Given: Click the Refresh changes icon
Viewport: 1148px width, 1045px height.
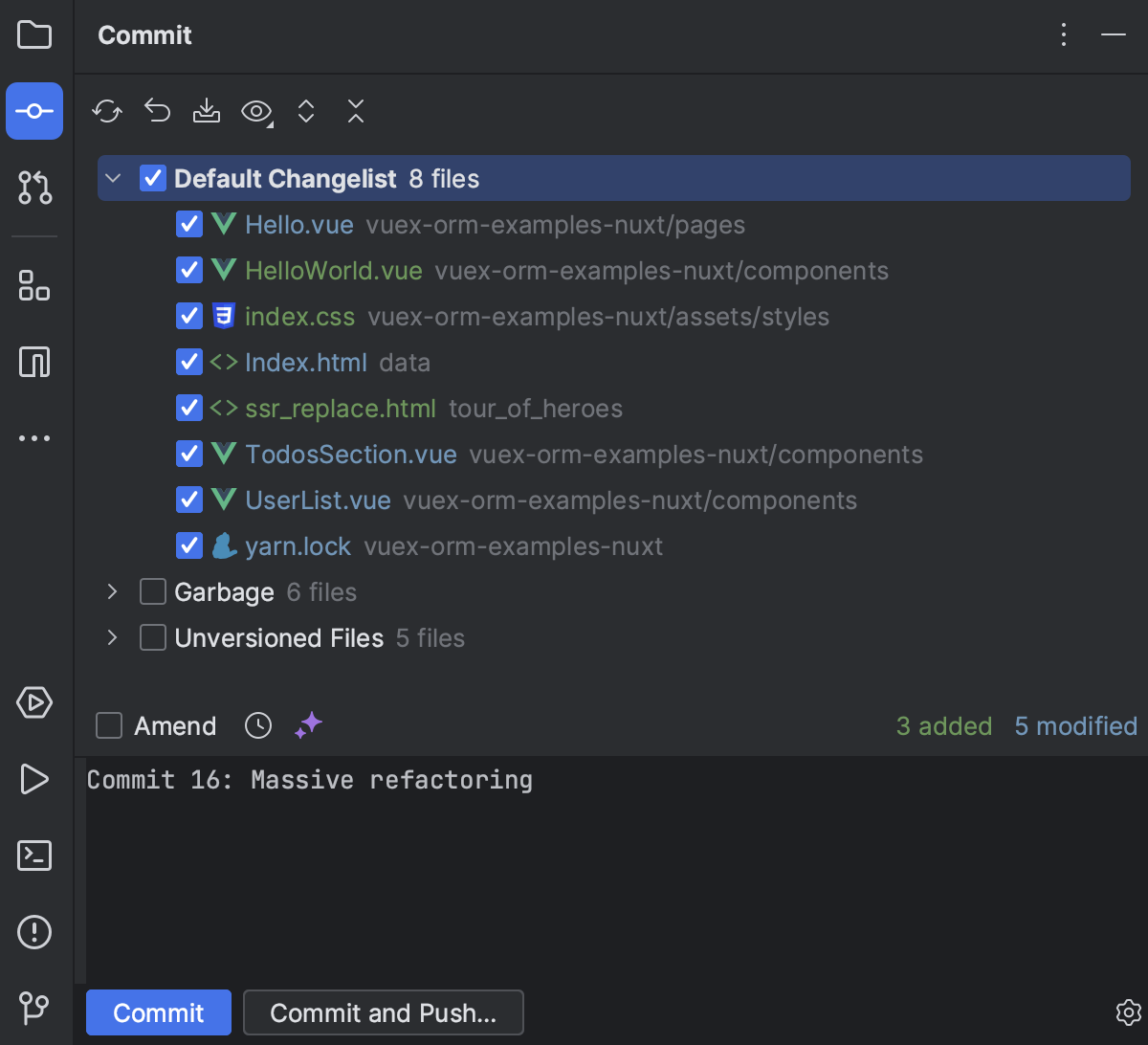Looking at the screenshot, I should 107,112.
